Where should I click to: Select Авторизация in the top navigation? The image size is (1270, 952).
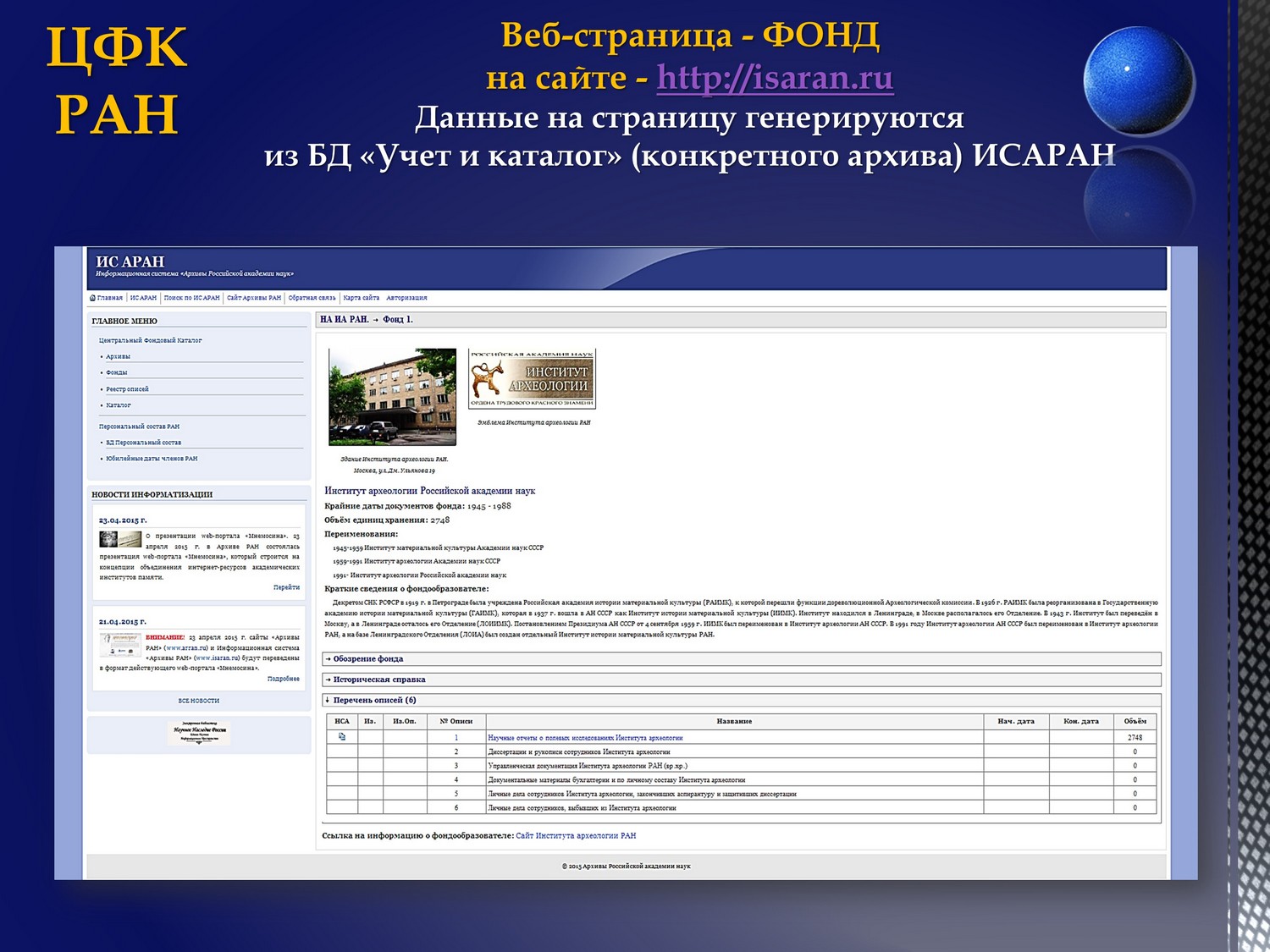point(406,298)
